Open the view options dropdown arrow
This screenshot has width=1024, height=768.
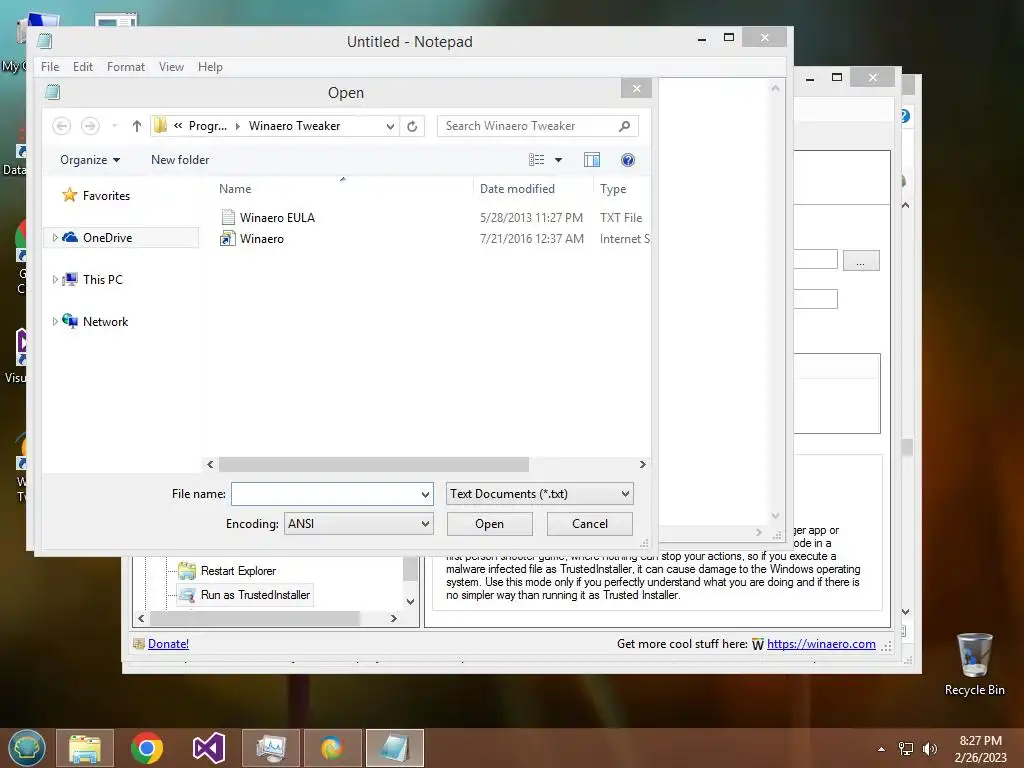point(558,160)
